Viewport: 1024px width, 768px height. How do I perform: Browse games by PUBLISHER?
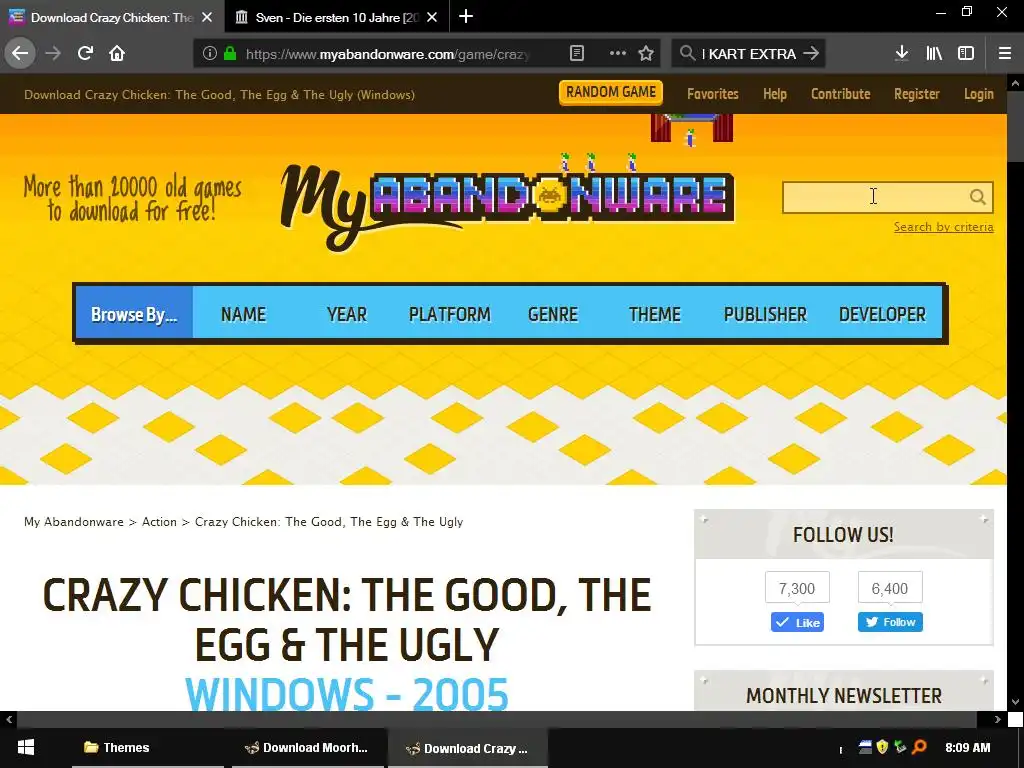[x=765, y=314]
